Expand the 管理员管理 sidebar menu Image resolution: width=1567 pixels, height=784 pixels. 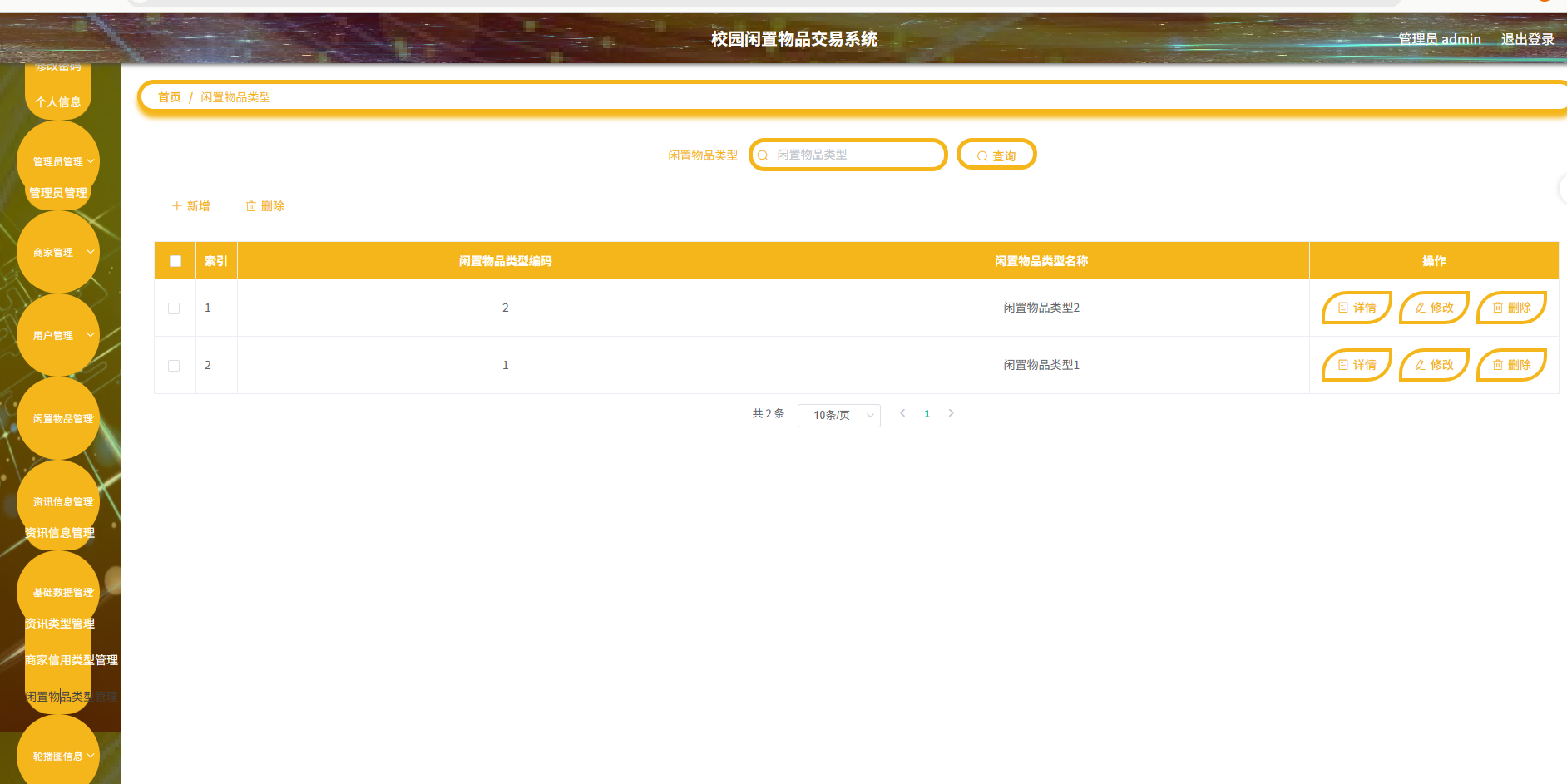[57, 160]
